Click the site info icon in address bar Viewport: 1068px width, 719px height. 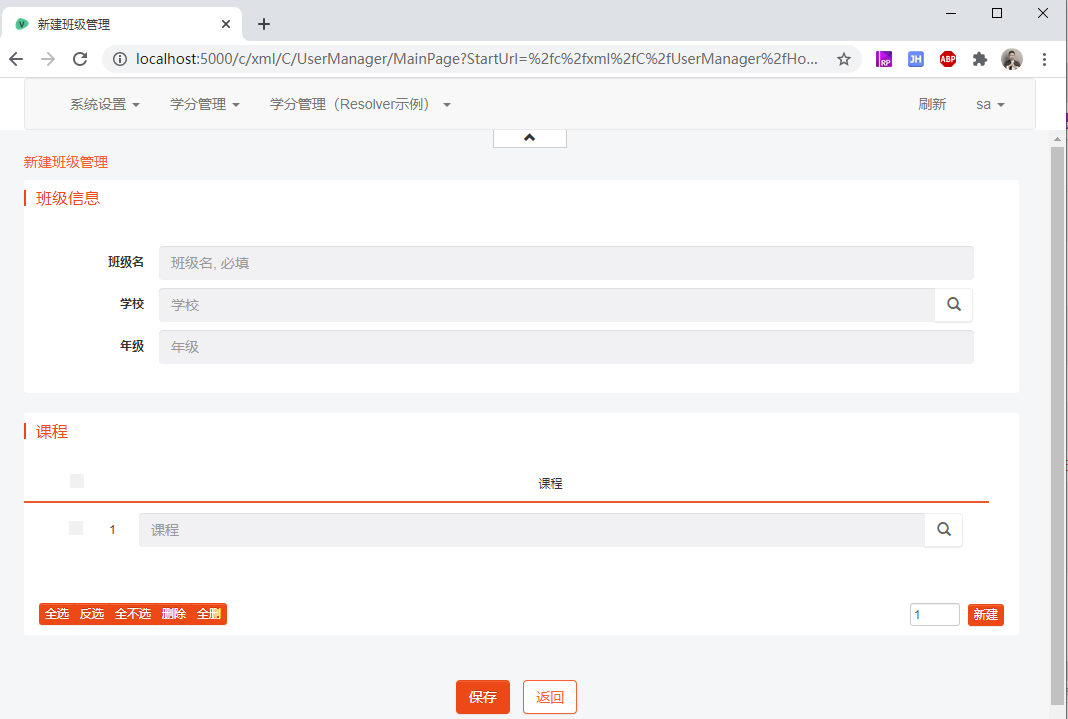pos(120,59)
